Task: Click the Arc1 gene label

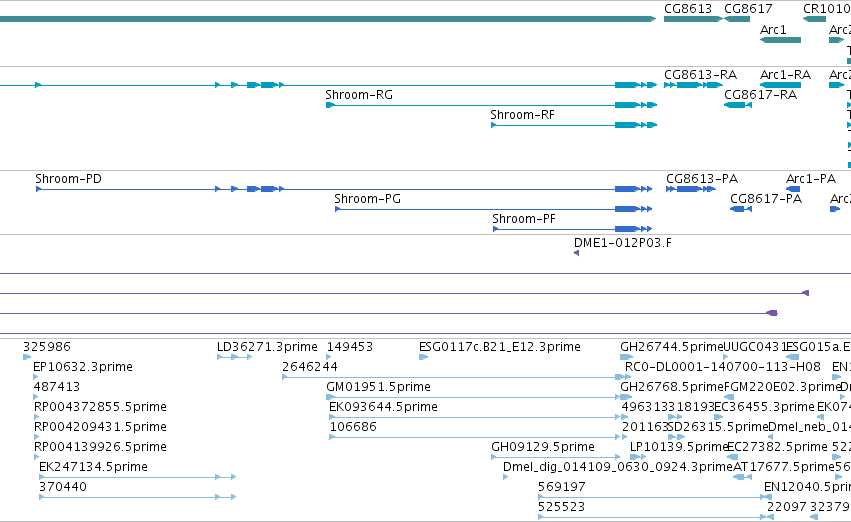Action: coord(773,29)
